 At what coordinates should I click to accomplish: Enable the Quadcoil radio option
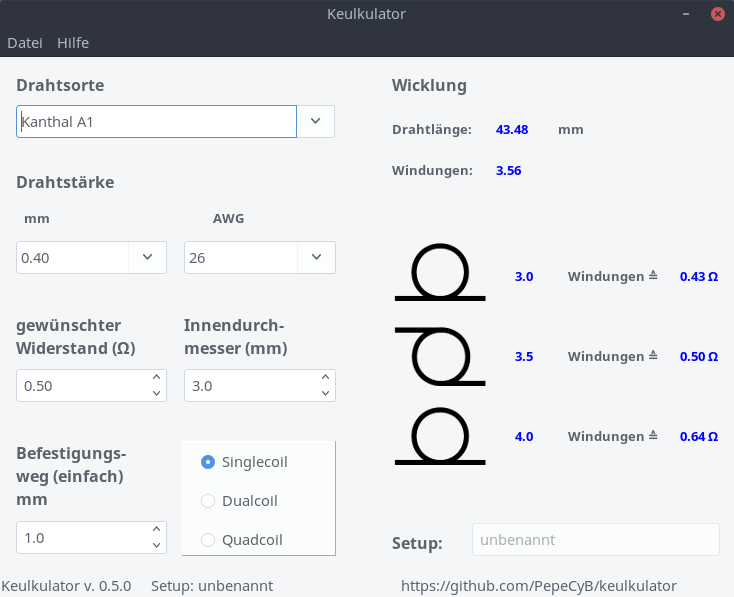point(208,540)
